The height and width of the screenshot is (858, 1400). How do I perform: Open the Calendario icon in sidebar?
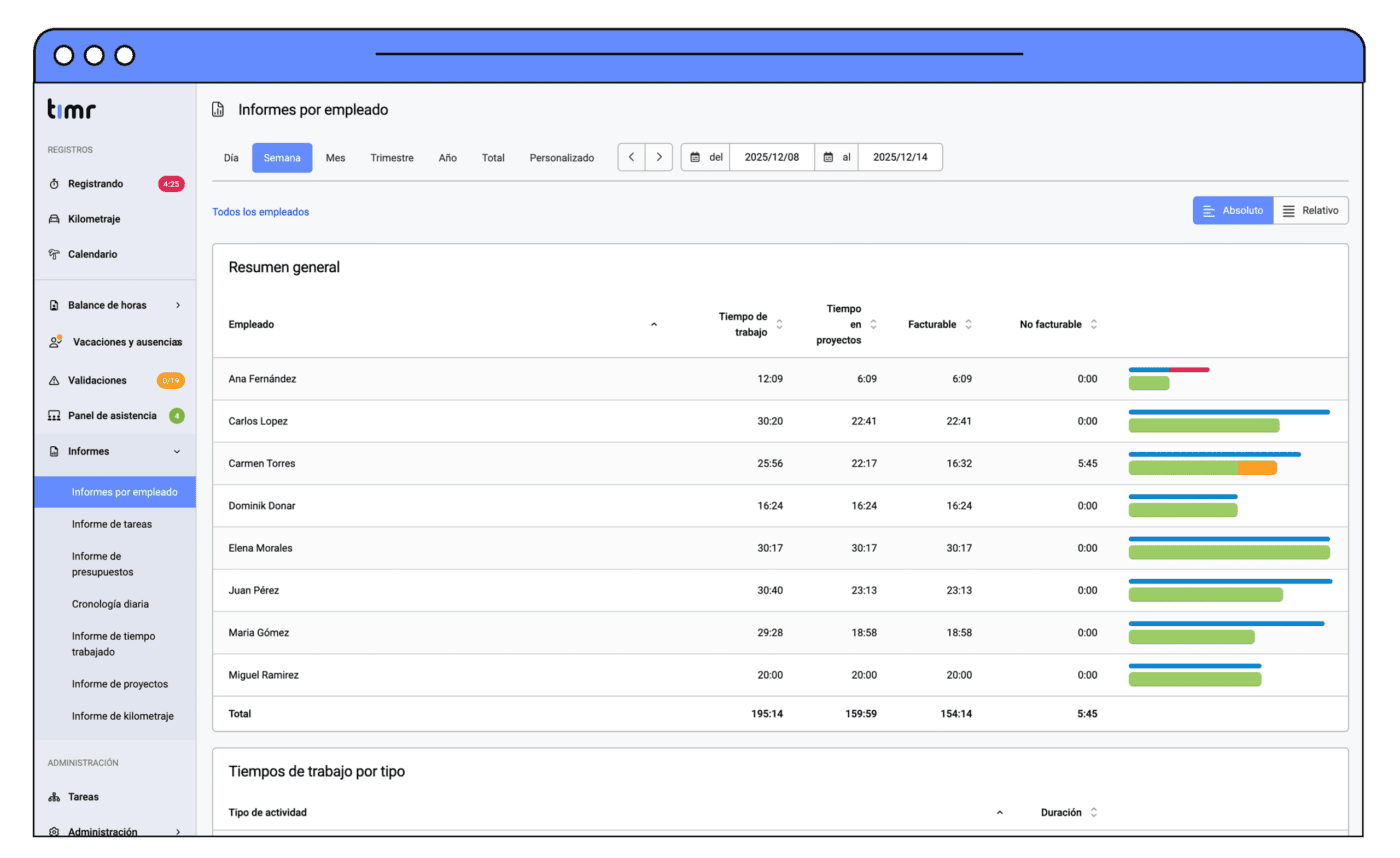[54, 254]
